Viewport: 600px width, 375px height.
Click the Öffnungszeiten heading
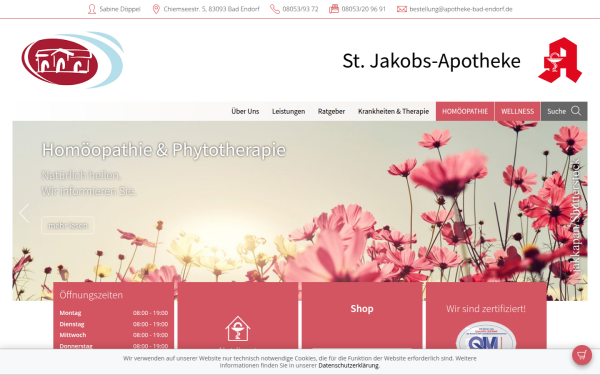[91, 295]
